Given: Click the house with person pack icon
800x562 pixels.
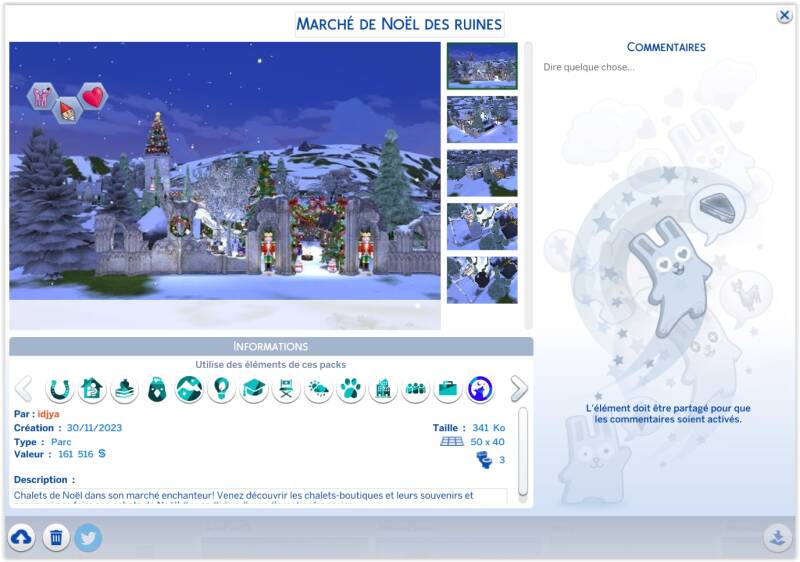Looking at the screenshot, I should 92,390.
